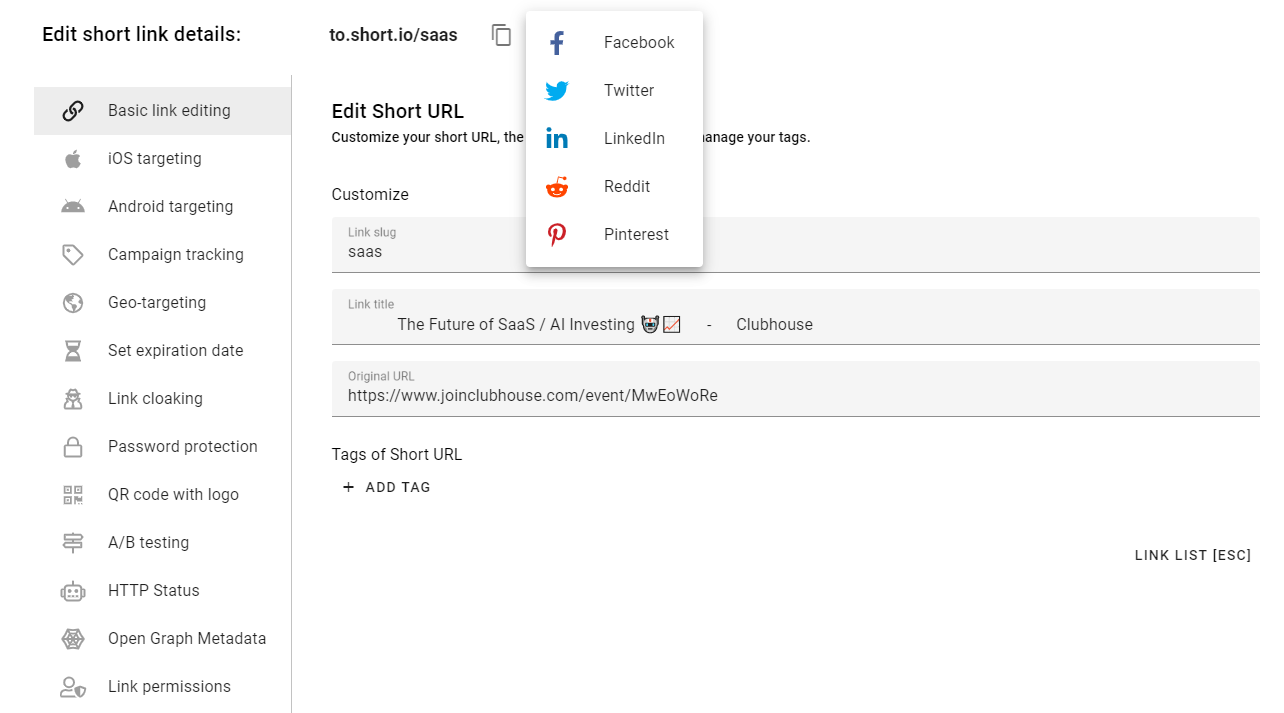Click the Apple icon for iOS targeting
This screenshot has height=713, width=1284.
pyautogui.click(x=73, y=159)
